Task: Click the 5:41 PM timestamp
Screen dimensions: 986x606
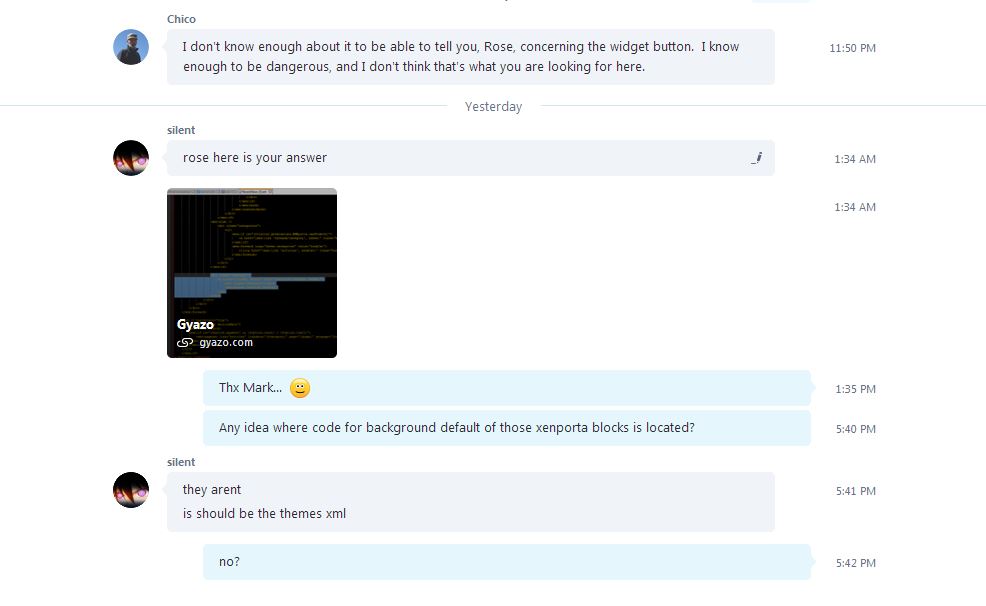Action: click(855, 491)
